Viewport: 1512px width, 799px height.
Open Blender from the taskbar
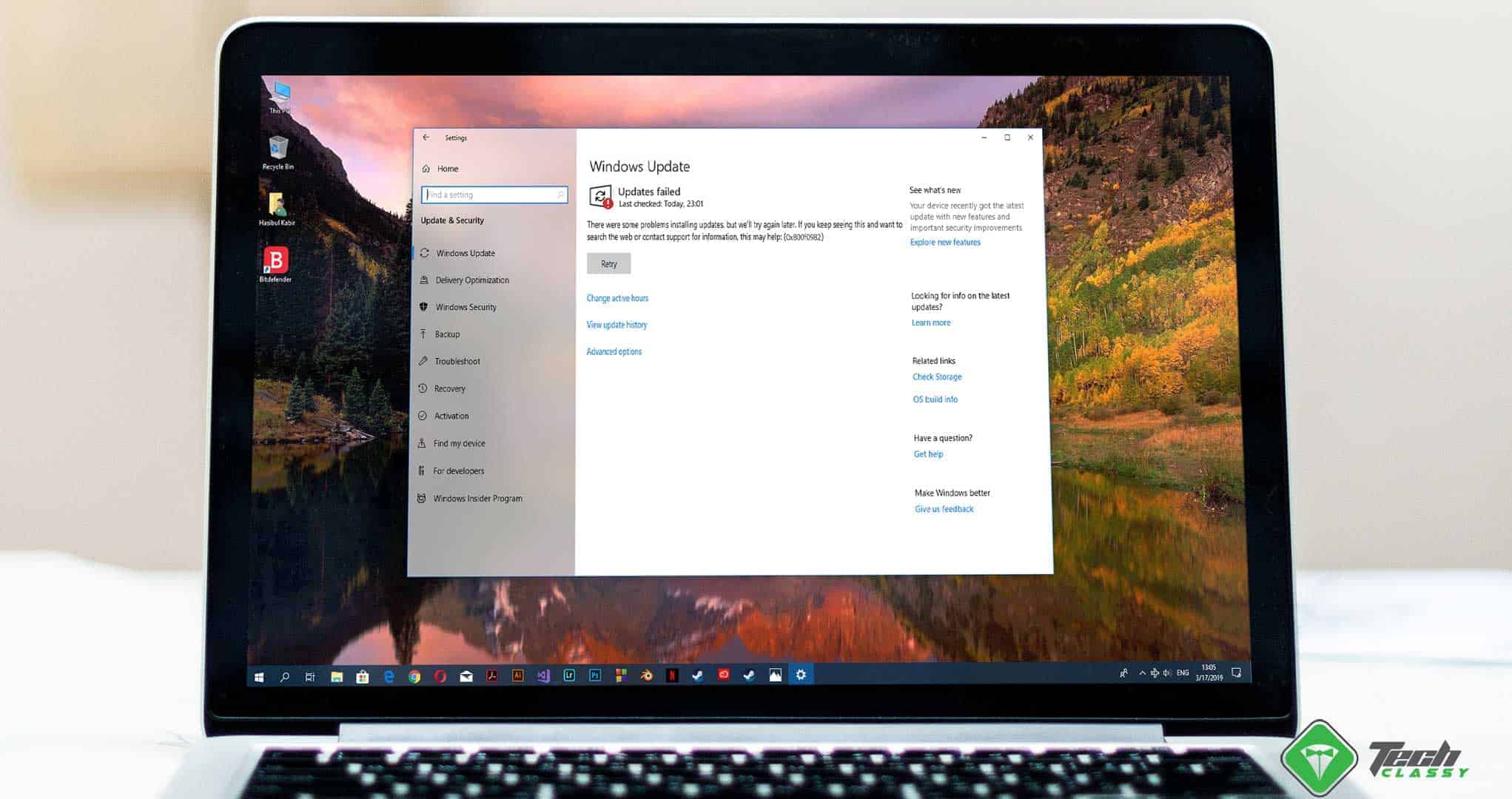(x=647, y=675)
